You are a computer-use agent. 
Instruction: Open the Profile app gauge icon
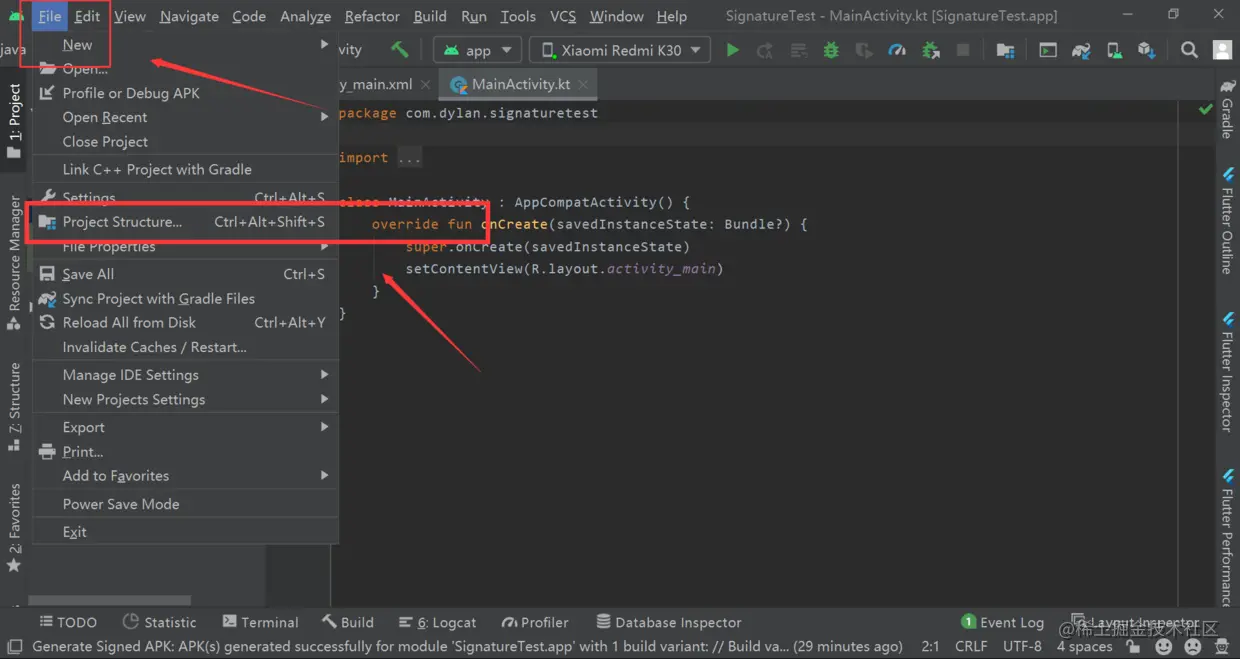coord(897,50)
